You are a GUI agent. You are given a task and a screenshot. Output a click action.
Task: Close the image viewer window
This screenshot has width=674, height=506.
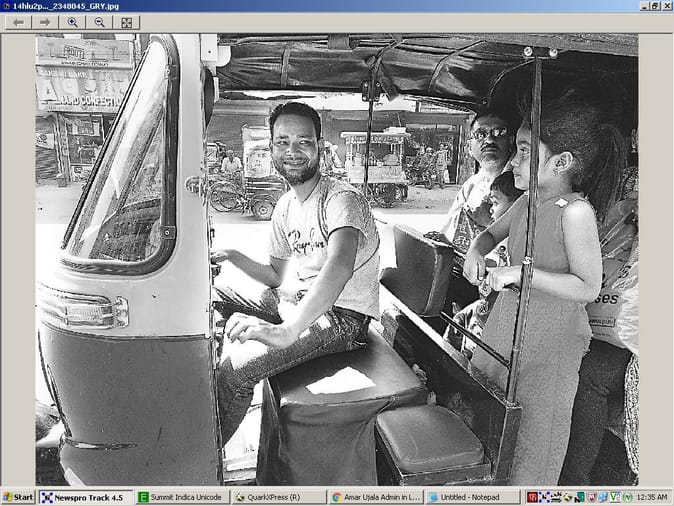click(x=667, y=6)
